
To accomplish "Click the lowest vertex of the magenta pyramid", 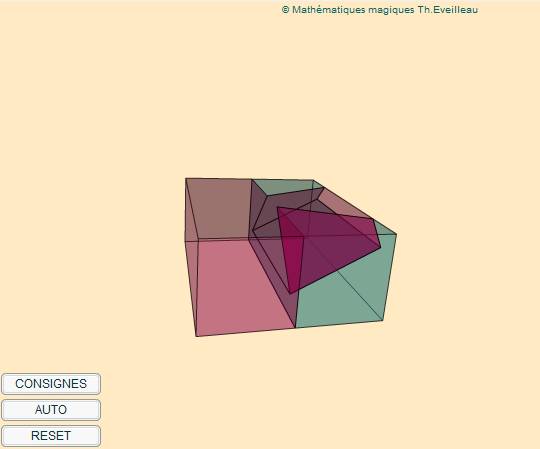I will click(x=291, y=293).
